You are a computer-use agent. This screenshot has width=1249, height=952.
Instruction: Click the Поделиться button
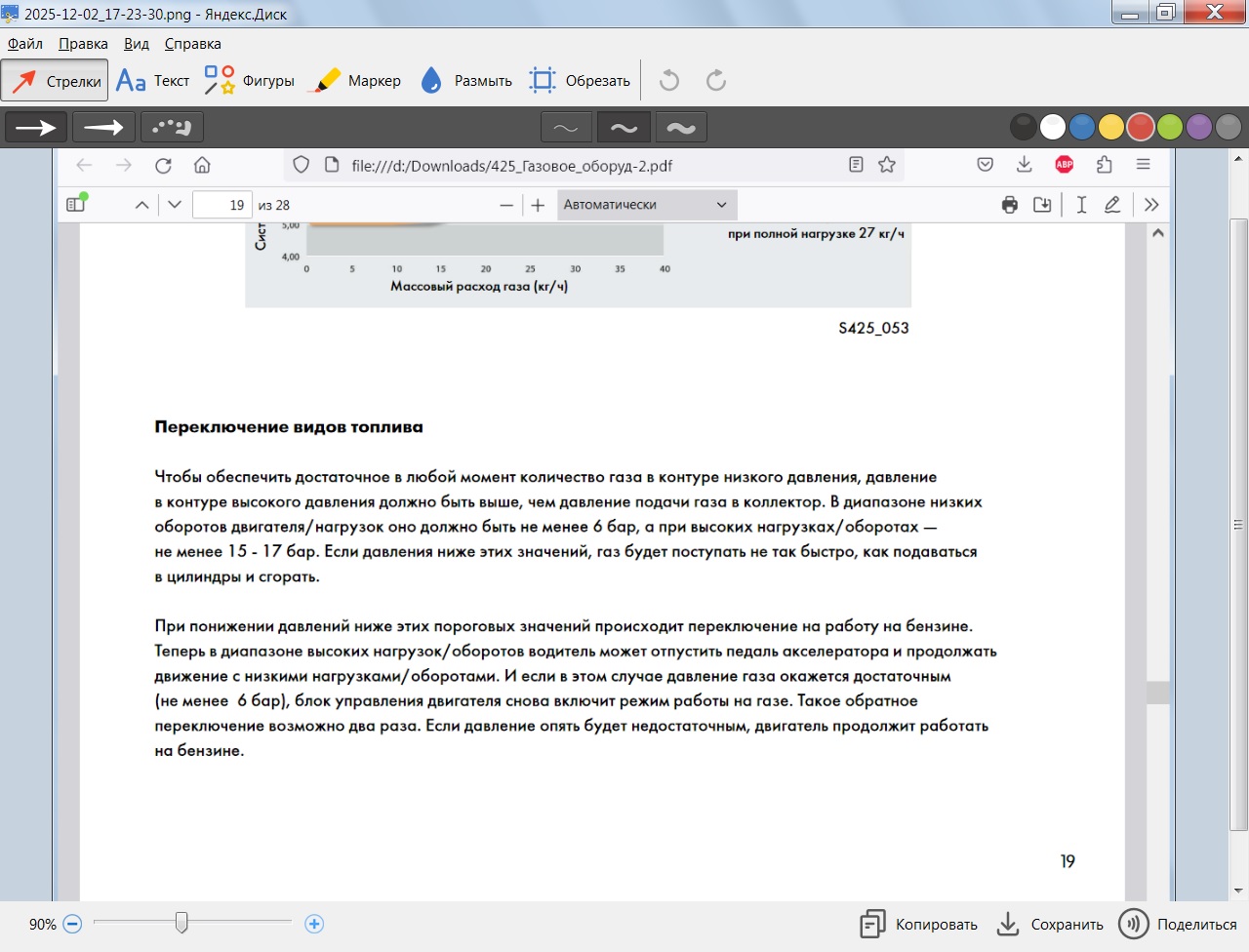(1177, 925)
